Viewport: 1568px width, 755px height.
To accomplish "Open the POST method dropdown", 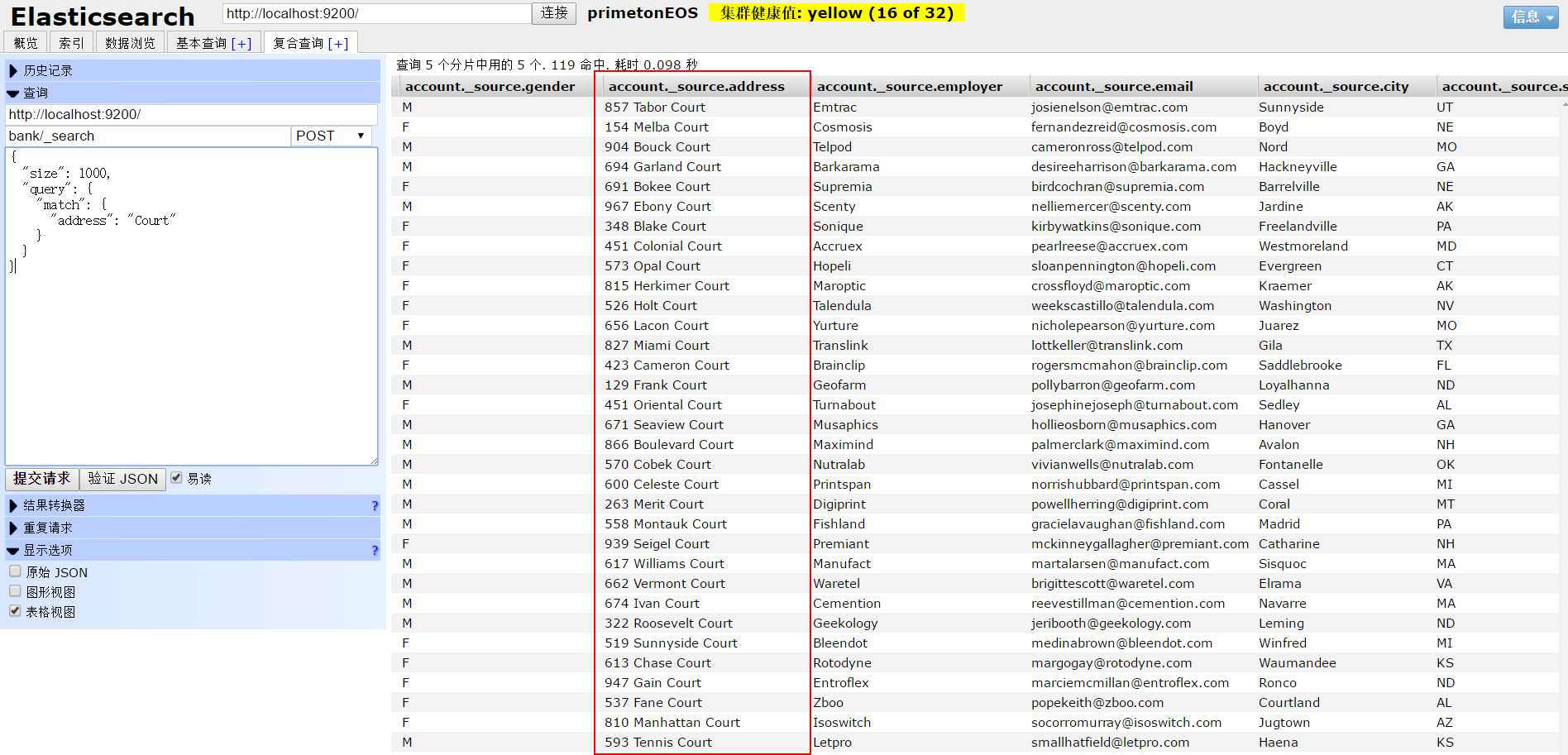I will pos(331,136).
